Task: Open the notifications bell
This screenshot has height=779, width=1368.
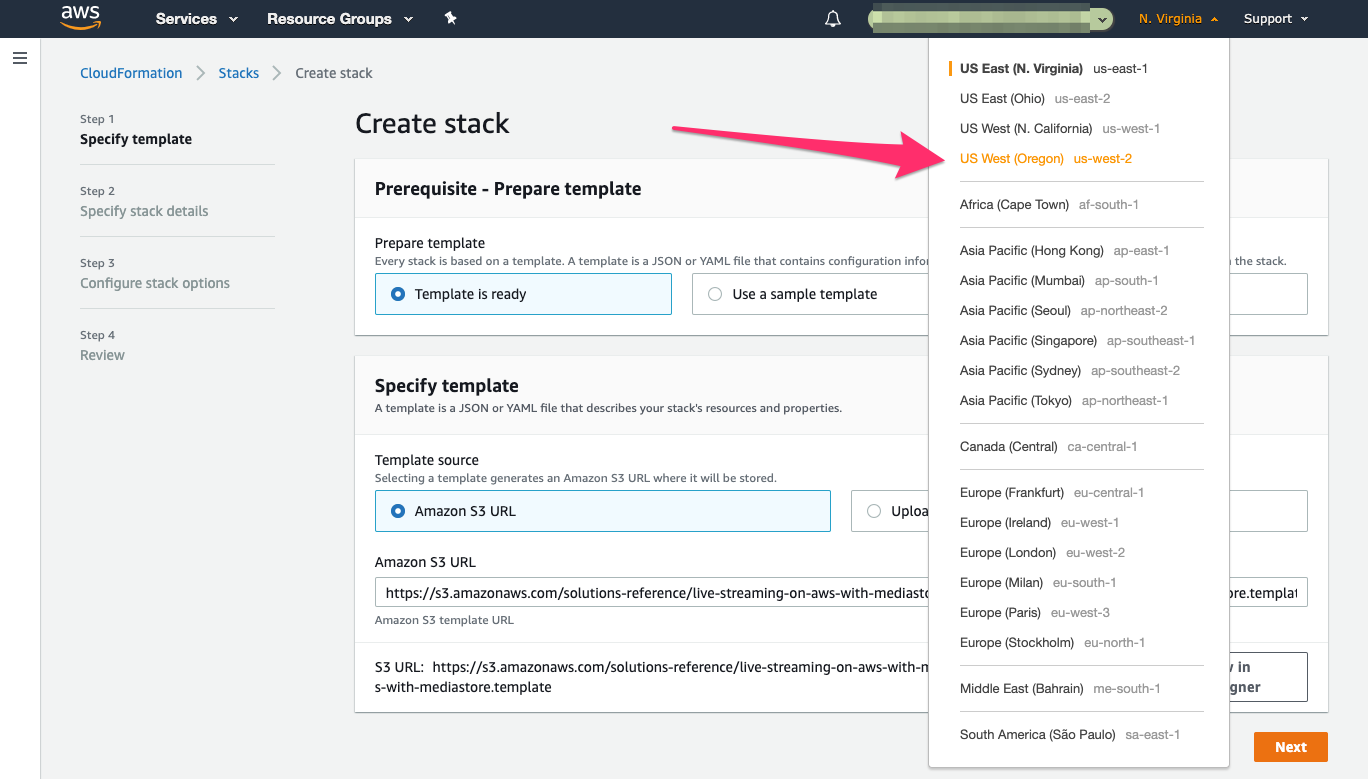Action: [833, 19]
